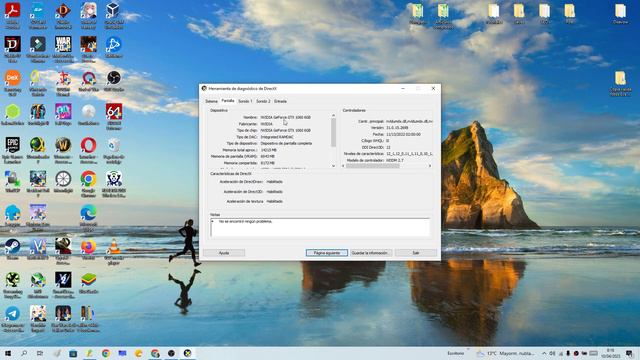The width and height of the screenshot is (640, 360).
Task: Select the Pantalla tab
Action: (228, 101)
